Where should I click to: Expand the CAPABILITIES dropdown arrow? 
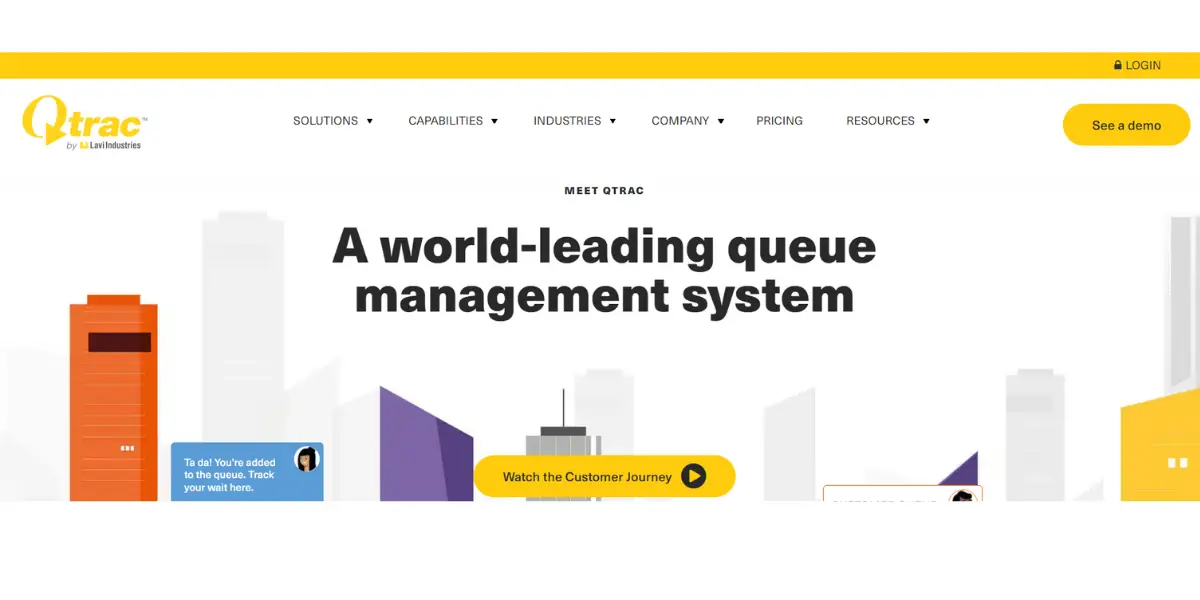[x=494, y=121]
